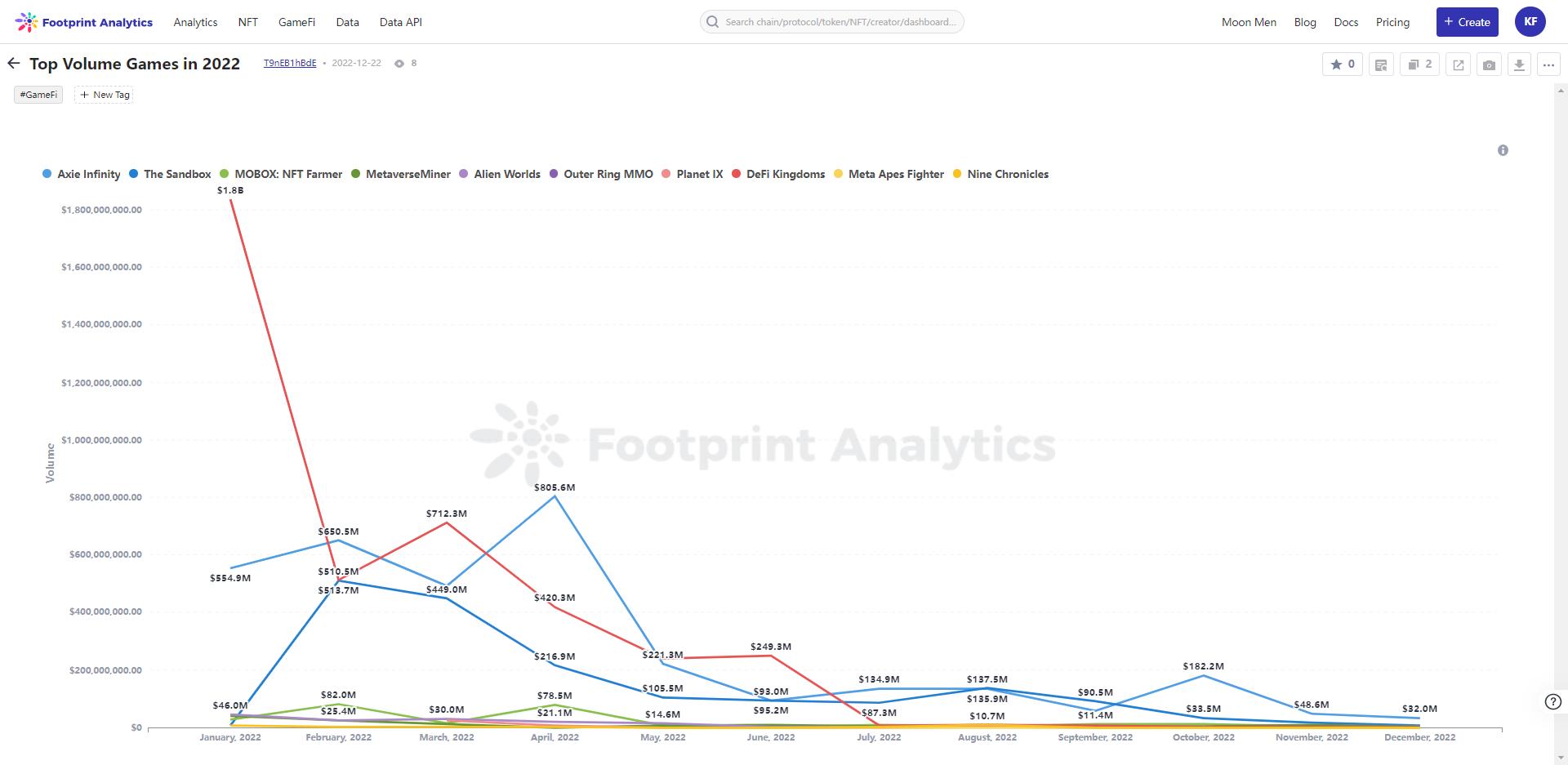Open the Analytics nav menu
The height and width of the screenshot is (765, 1568).
click(x=195, y=22)
